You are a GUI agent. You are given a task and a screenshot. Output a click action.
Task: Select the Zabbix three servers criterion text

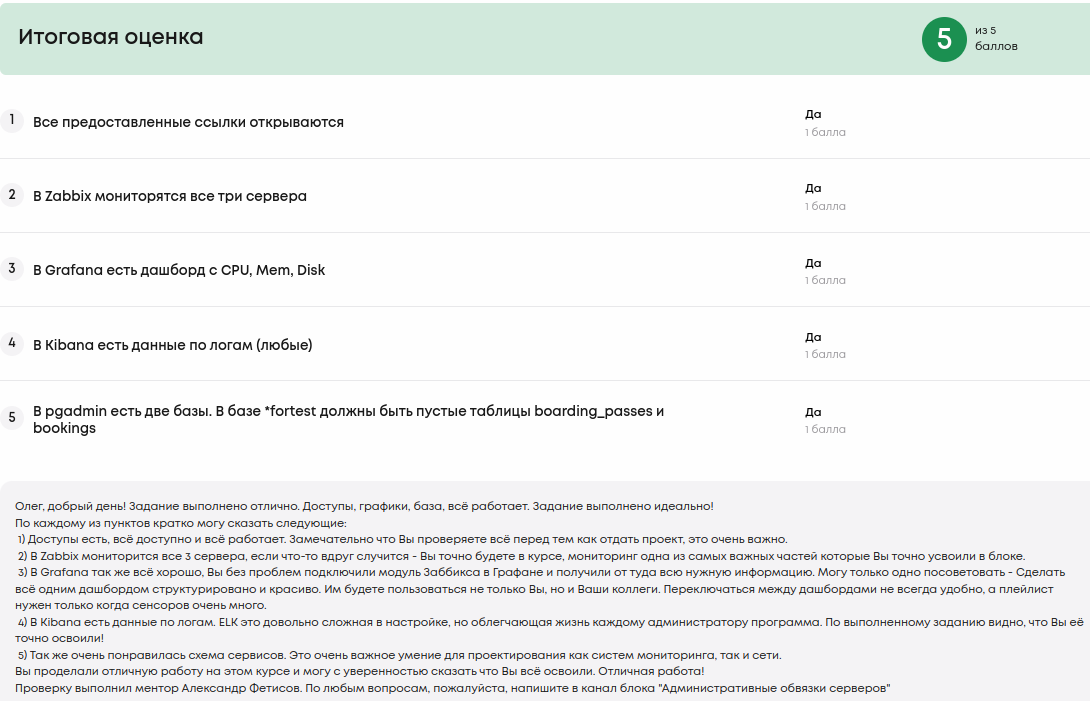(170, 196)
